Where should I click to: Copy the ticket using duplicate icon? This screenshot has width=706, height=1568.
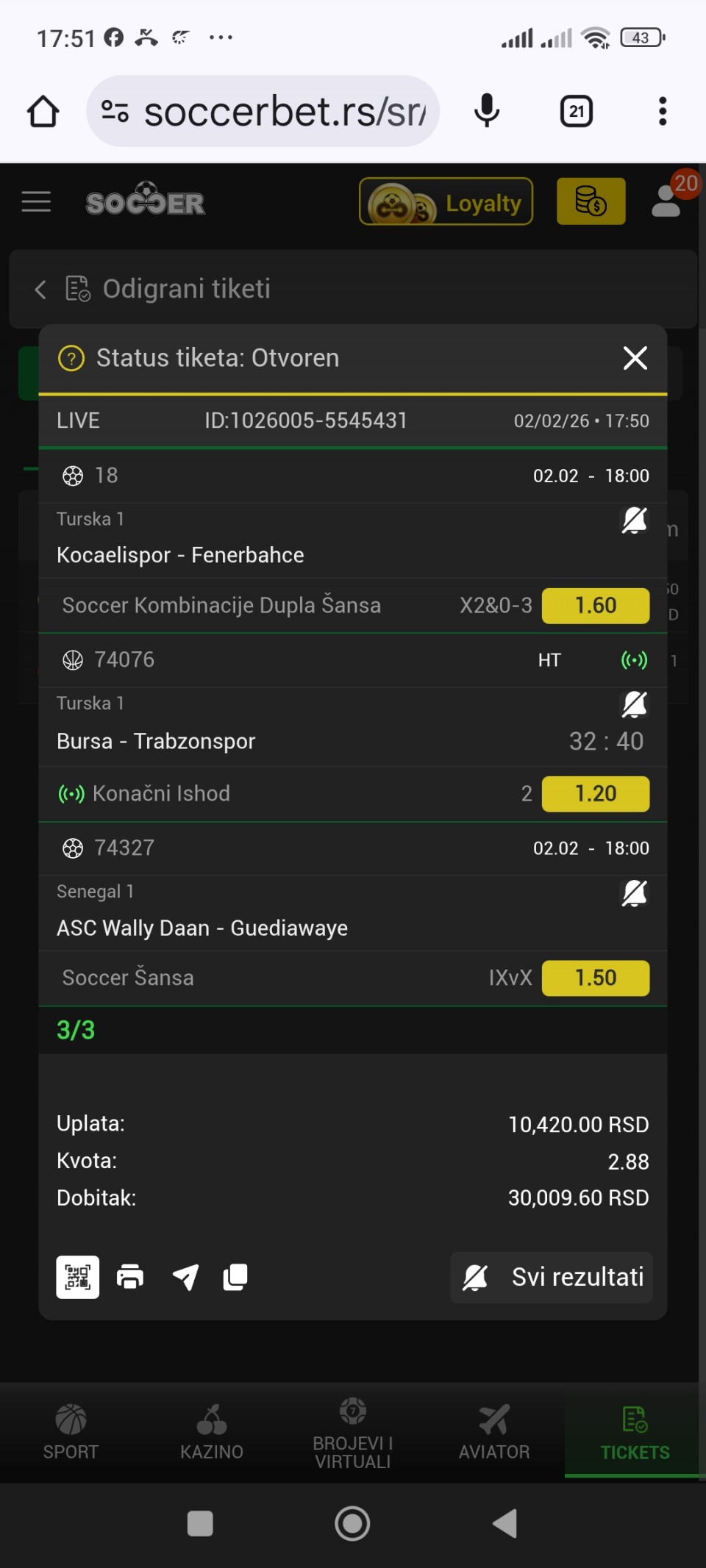click(235, 1277)
